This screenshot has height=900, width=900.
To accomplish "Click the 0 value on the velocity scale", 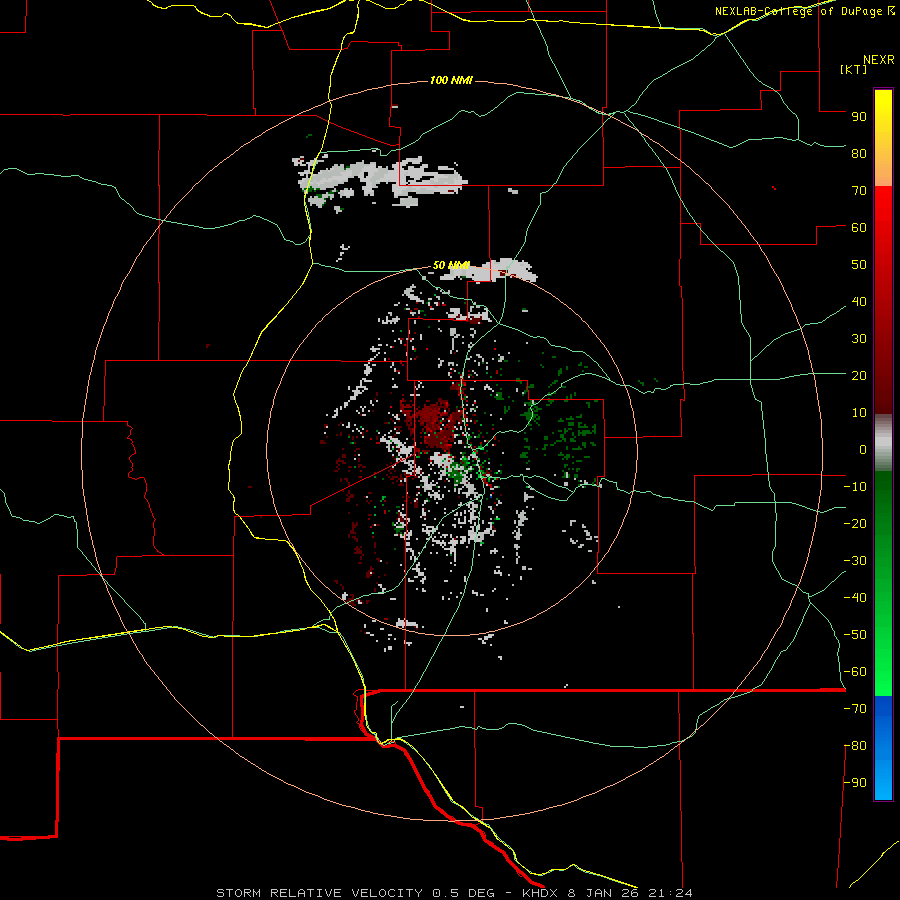I will coord(863,449).
